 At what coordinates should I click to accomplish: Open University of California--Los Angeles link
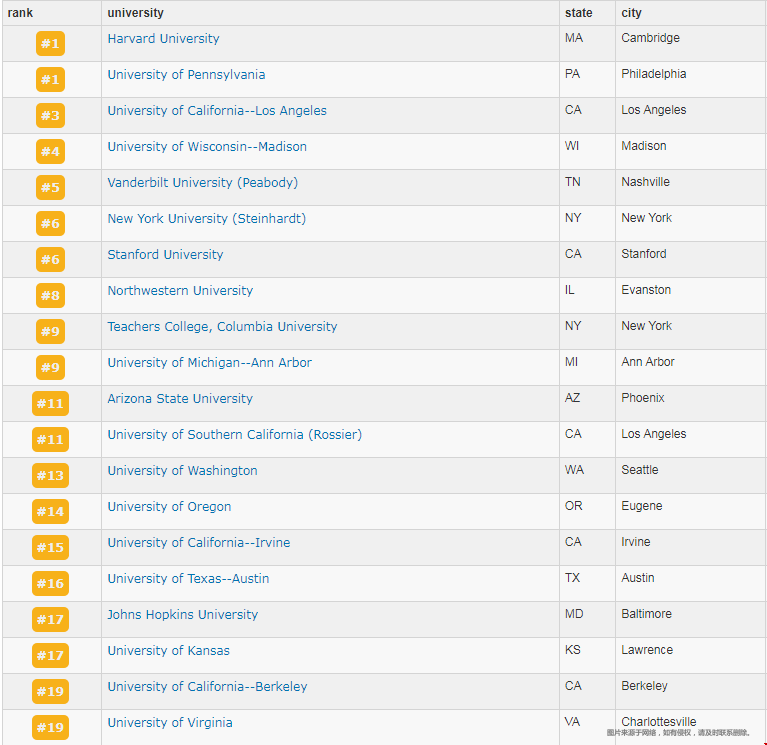click(217, 111)
